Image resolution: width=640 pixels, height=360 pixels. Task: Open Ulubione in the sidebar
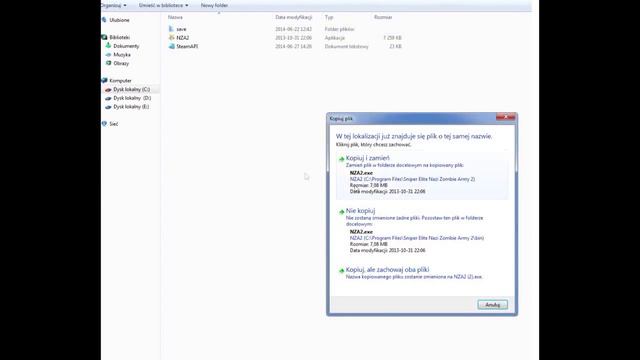pos(119,20)
